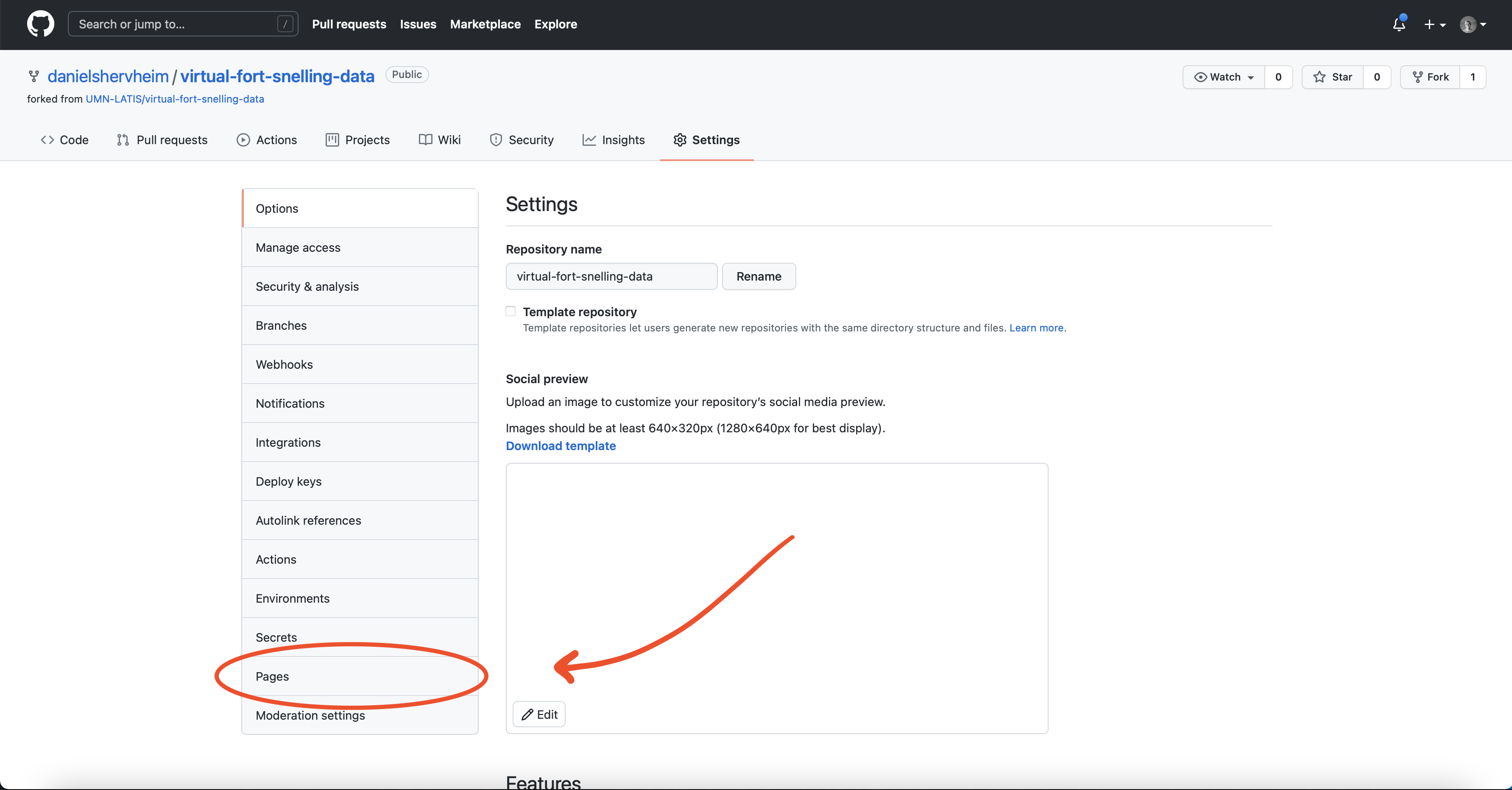Open Deploy keys settings
Screen dimensions: 1512x790
pyautogui.click(x=360, y=481)
